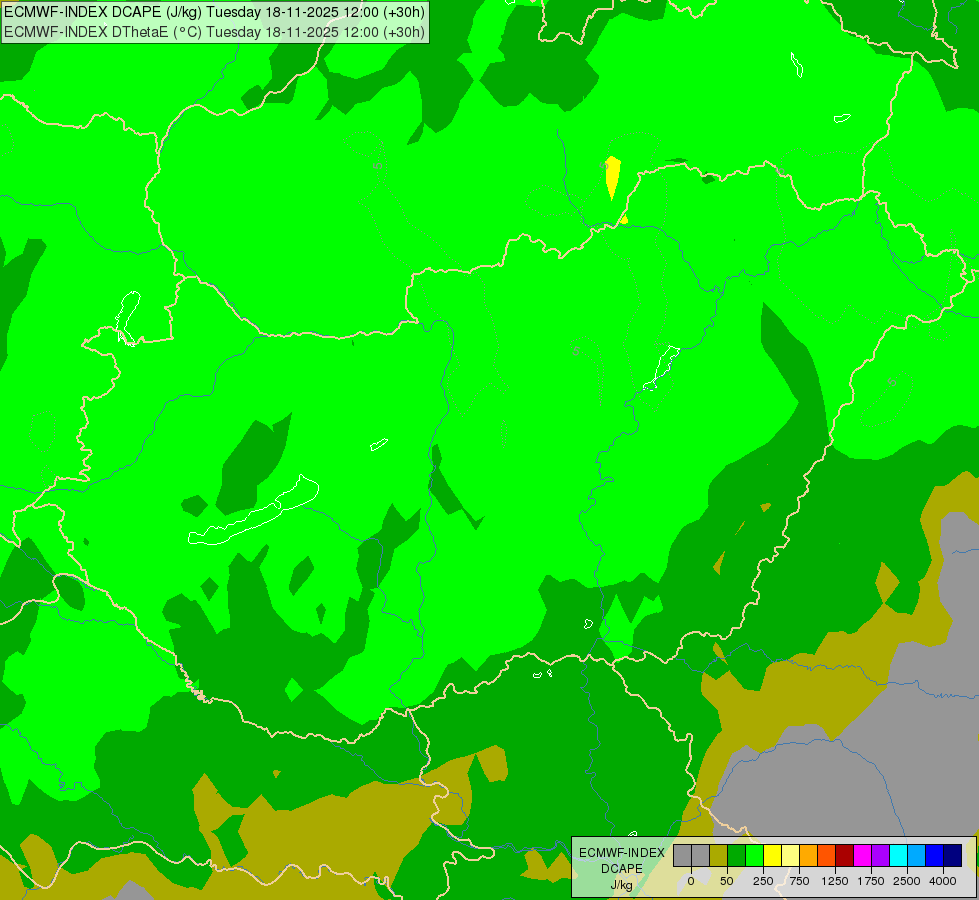Click the '4000' legend scale label

[943, 881]
